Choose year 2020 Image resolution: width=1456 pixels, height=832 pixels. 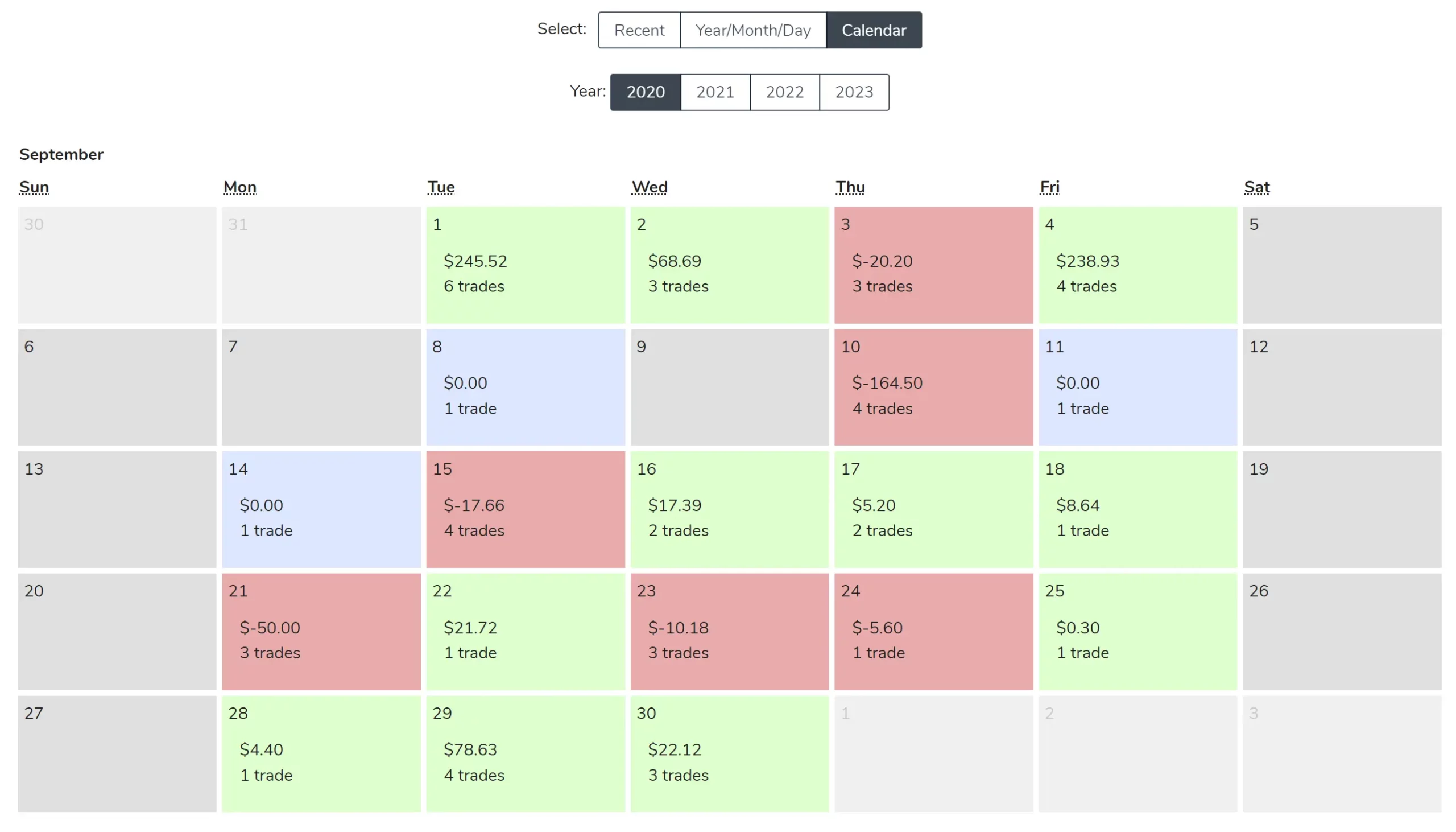point(645,92)
